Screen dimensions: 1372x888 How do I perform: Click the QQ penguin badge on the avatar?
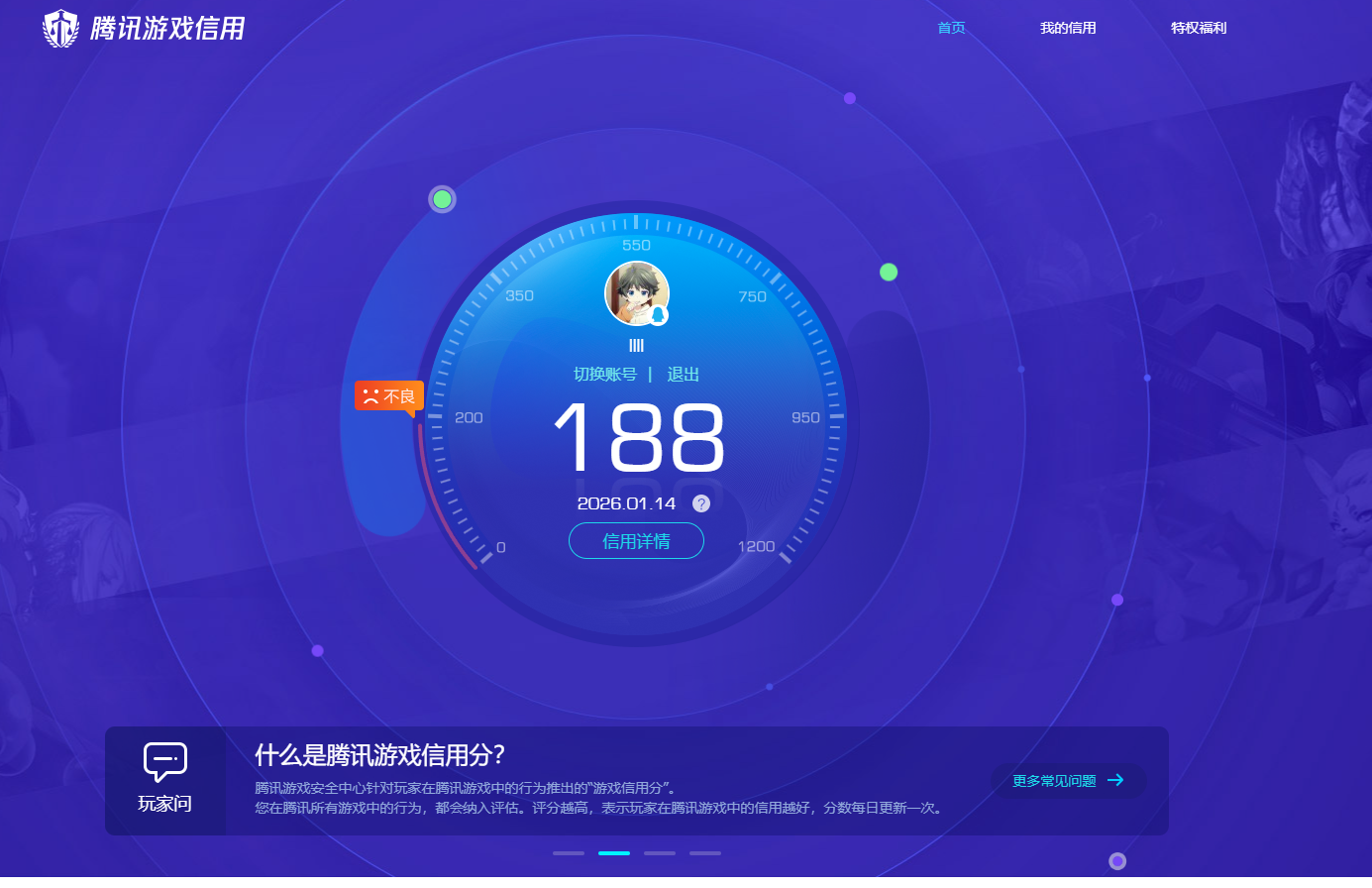658,315
